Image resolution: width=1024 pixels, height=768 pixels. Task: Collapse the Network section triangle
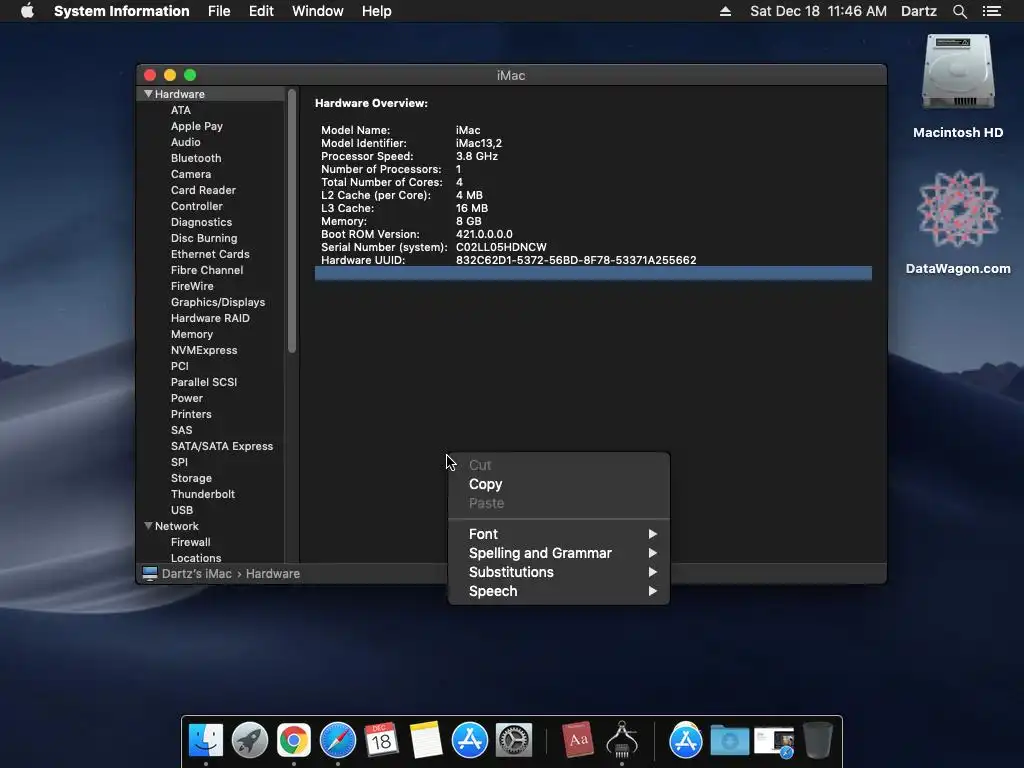pyautogui.click(x=148, y=526)
